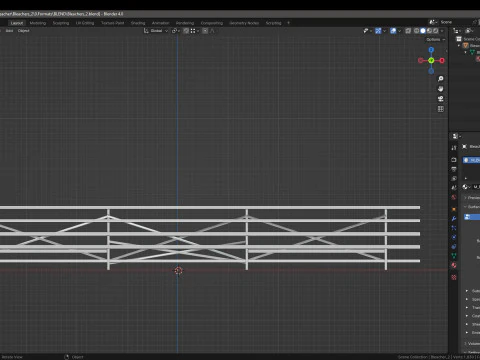The image size is (480, 360).
Task: Select wireframe viewport shading
Action: [416, 31]
